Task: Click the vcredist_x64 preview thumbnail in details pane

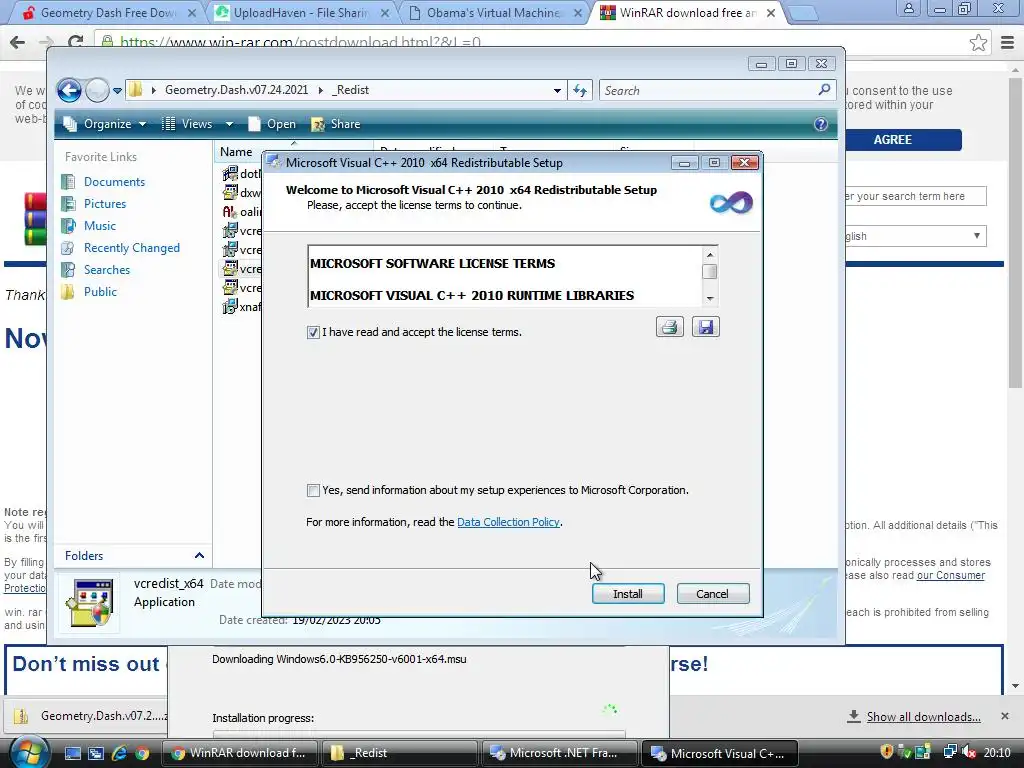Action: [89, 603]
